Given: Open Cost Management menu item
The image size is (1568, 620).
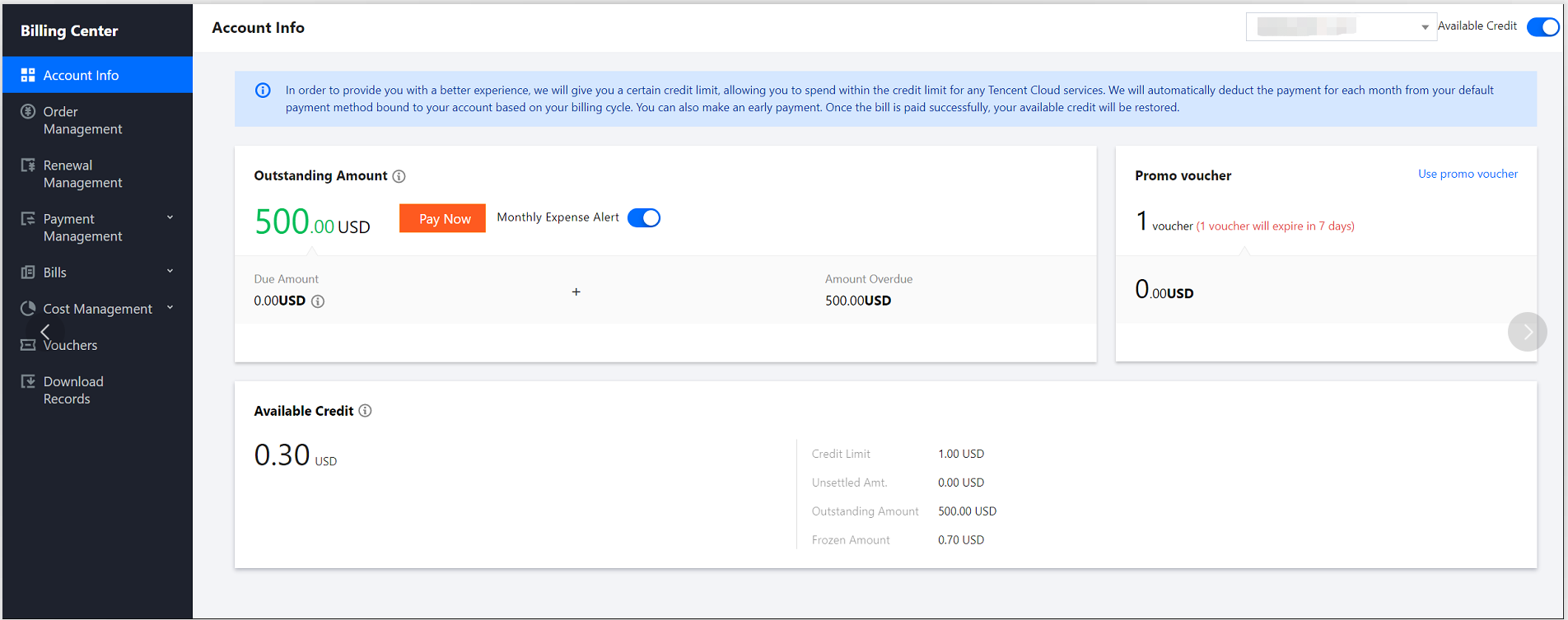Looking at the screenshot, I should click(x=97, y=309).
